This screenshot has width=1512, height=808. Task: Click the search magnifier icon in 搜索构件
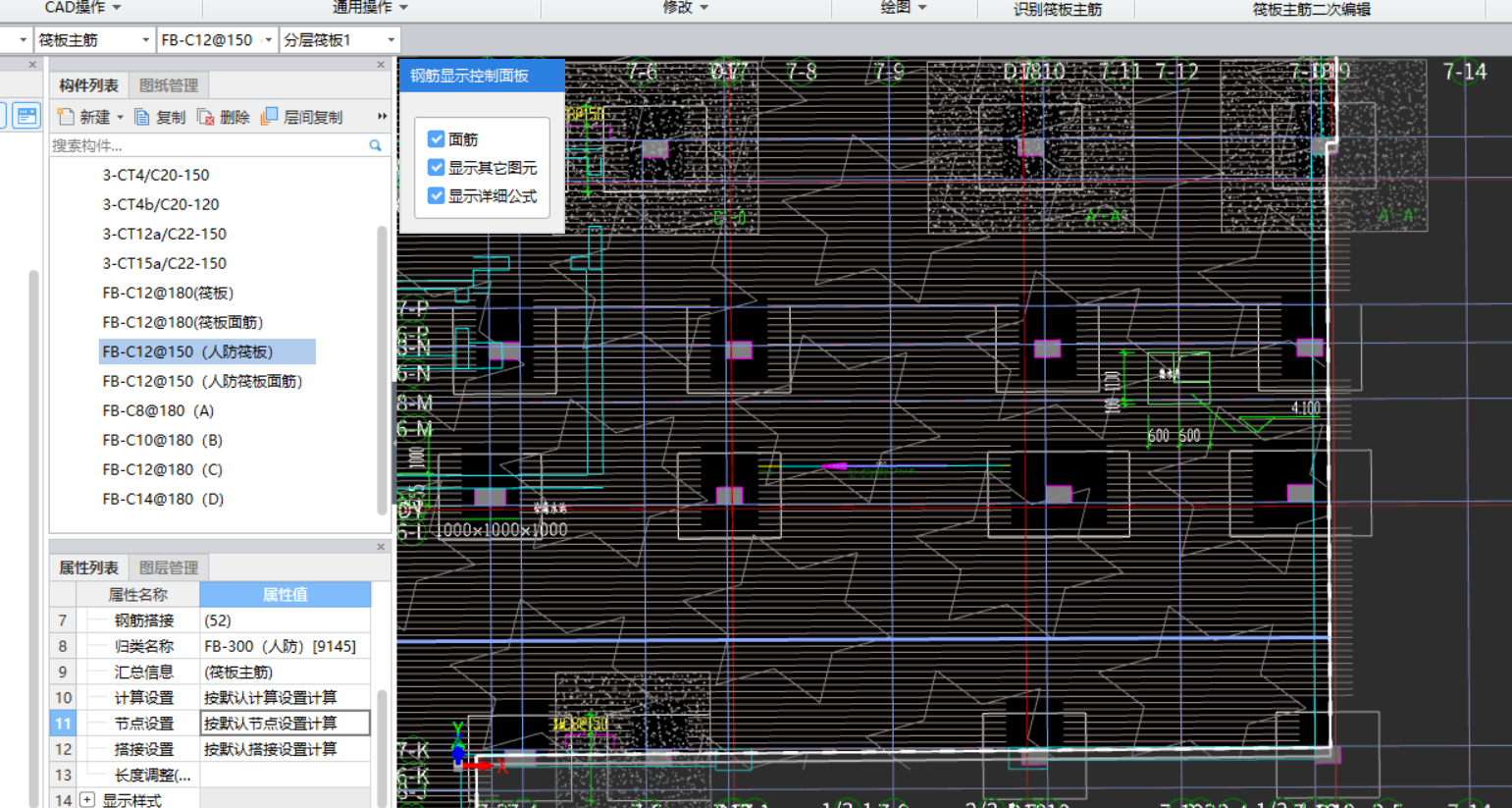pos(375,145)
